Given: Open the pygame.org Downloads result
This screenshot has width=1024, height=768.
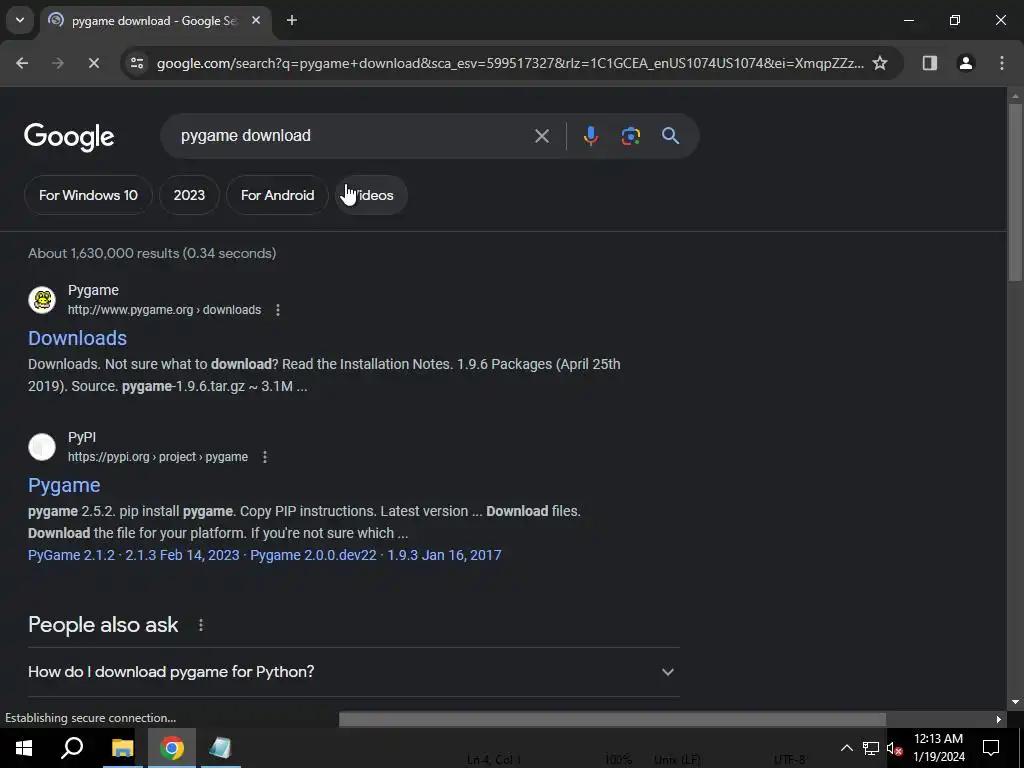Looking at the screenshot, I should [77, 338].
